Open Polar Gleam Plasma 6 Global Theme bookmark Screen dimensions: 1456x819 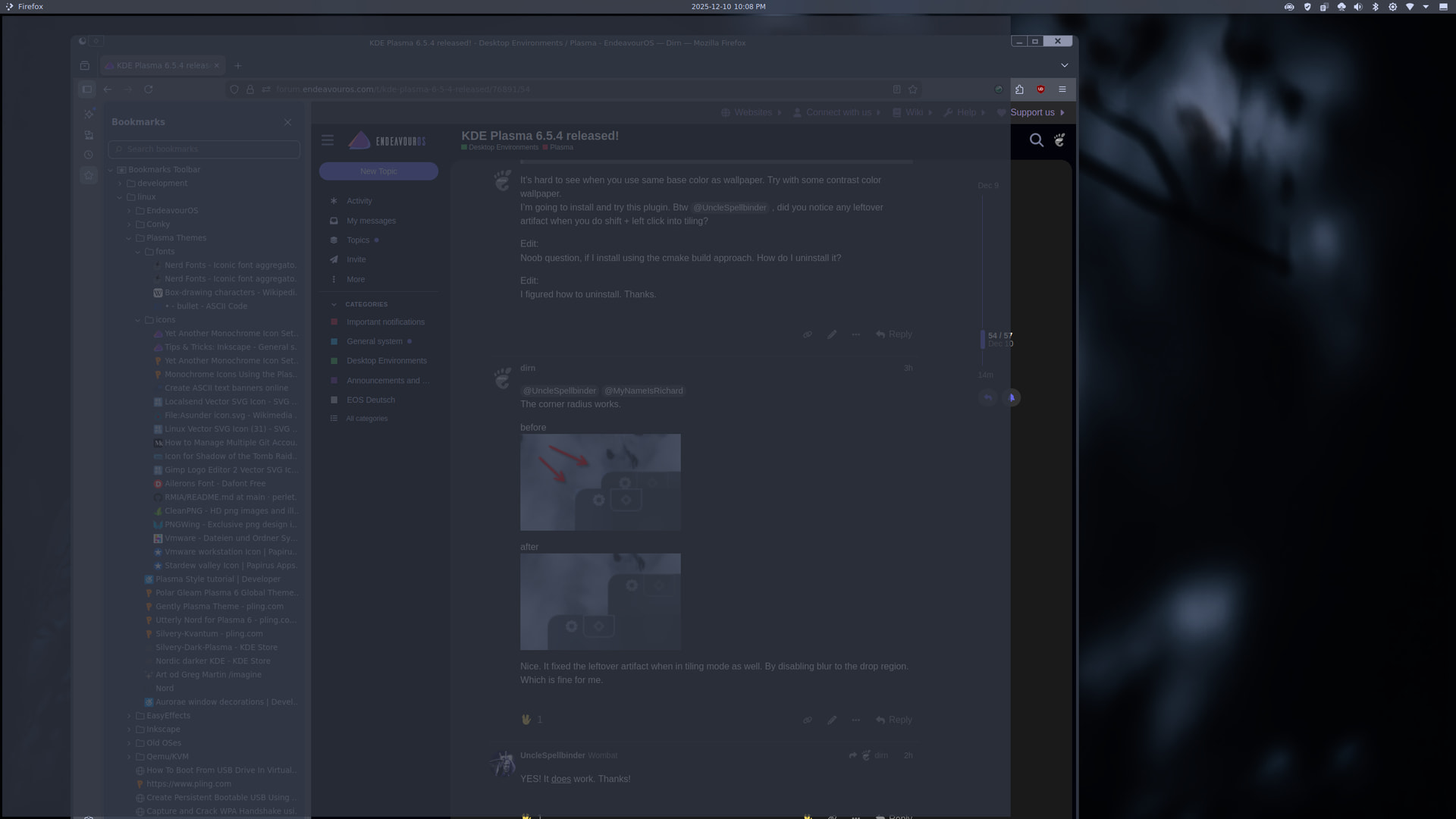click(227, 594)
